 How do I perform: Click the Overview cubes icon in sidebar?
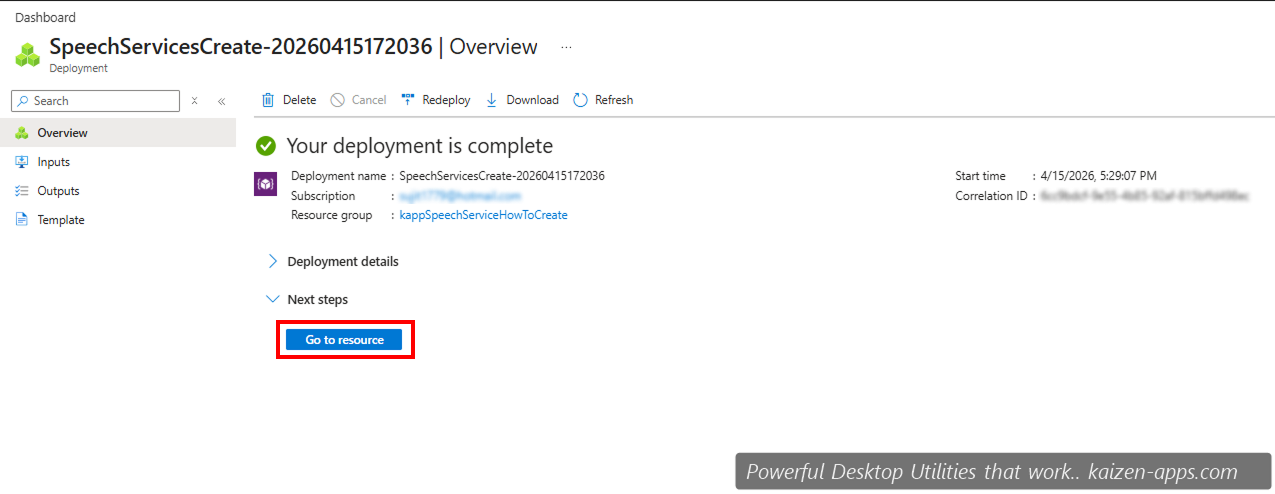pyautogui.click(x=21, y=133)
